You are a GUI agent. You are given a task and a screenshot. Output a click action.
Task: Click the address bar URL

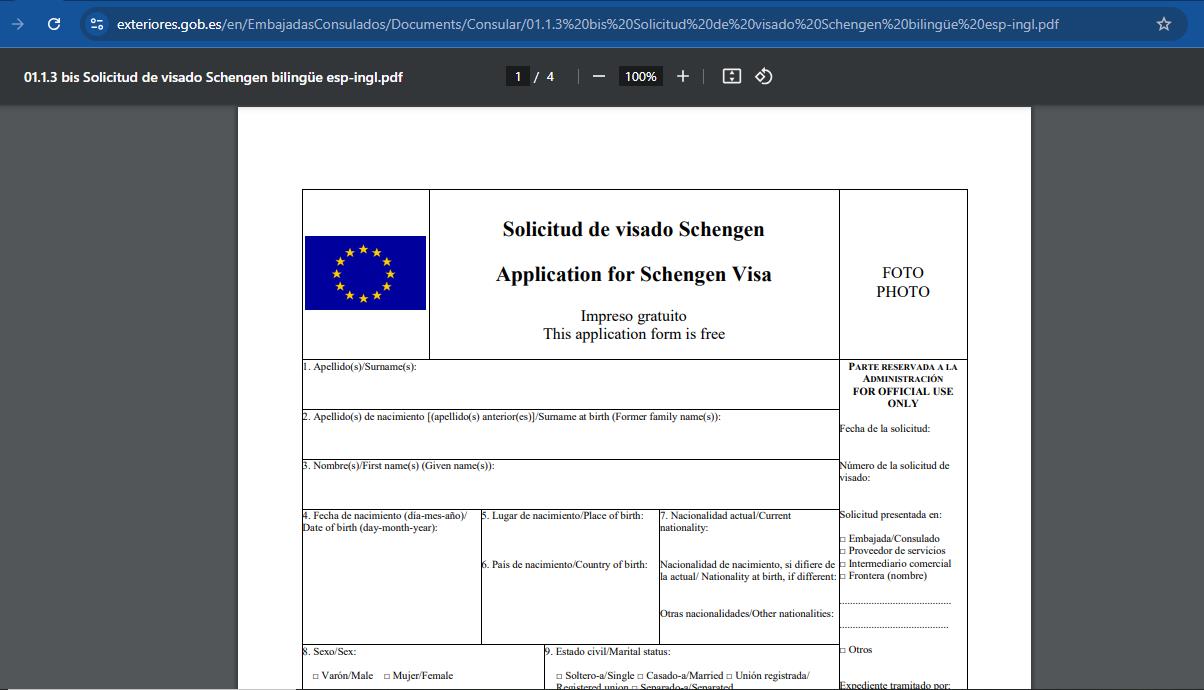click(x=587, y=24)
